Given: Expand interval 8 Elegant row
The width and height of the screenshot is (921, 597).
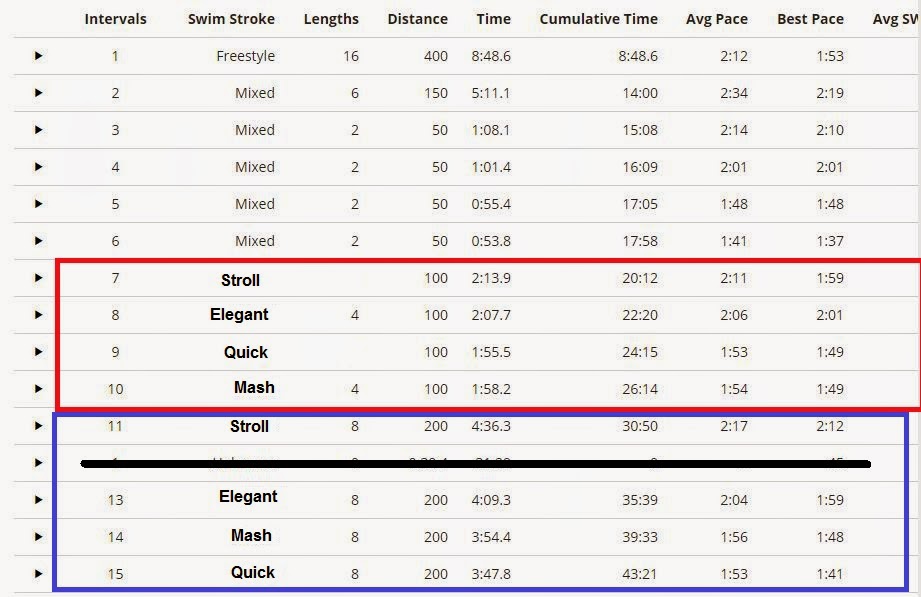Looking at the screenshot, I should tap(38, 315).
